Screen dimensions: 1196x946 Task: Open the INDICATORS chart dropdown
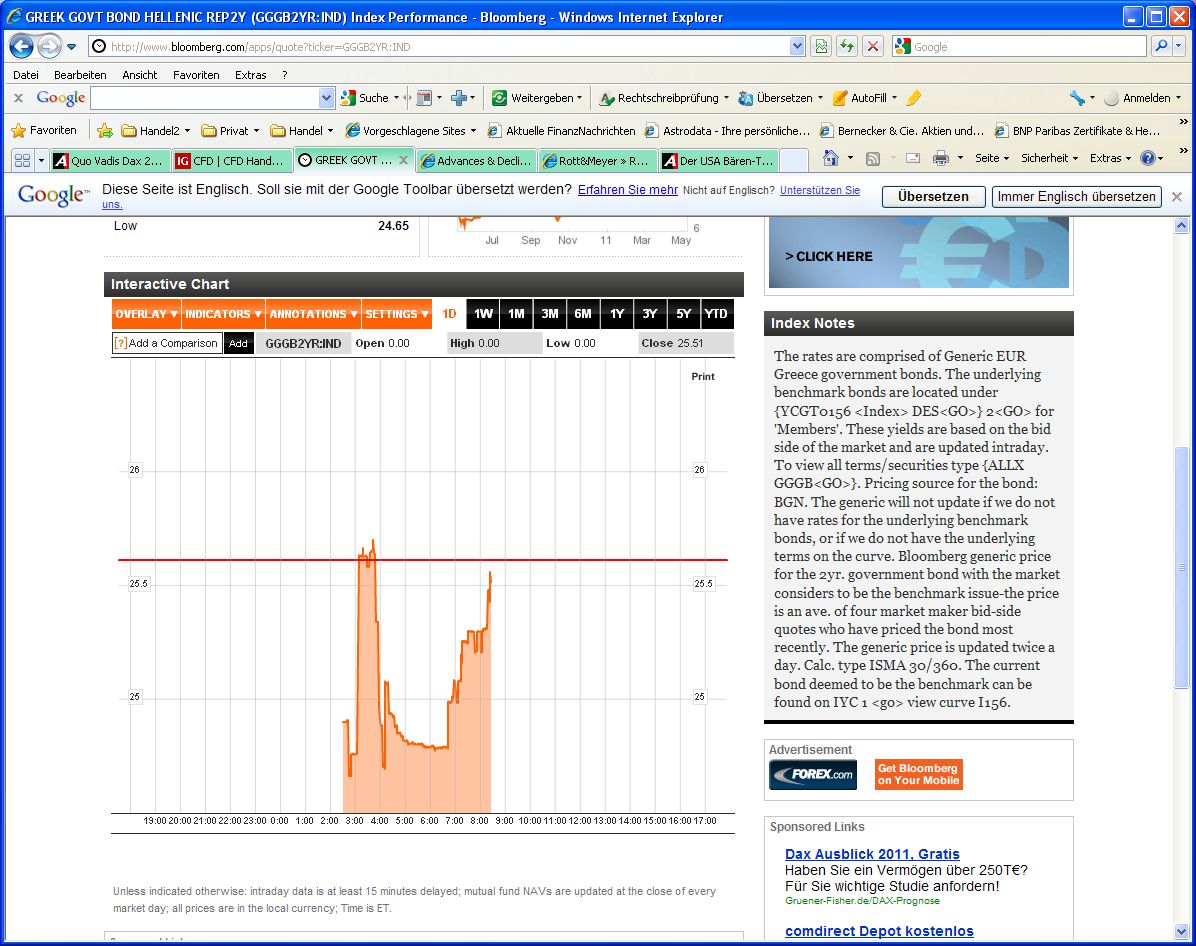pos(223,314)
